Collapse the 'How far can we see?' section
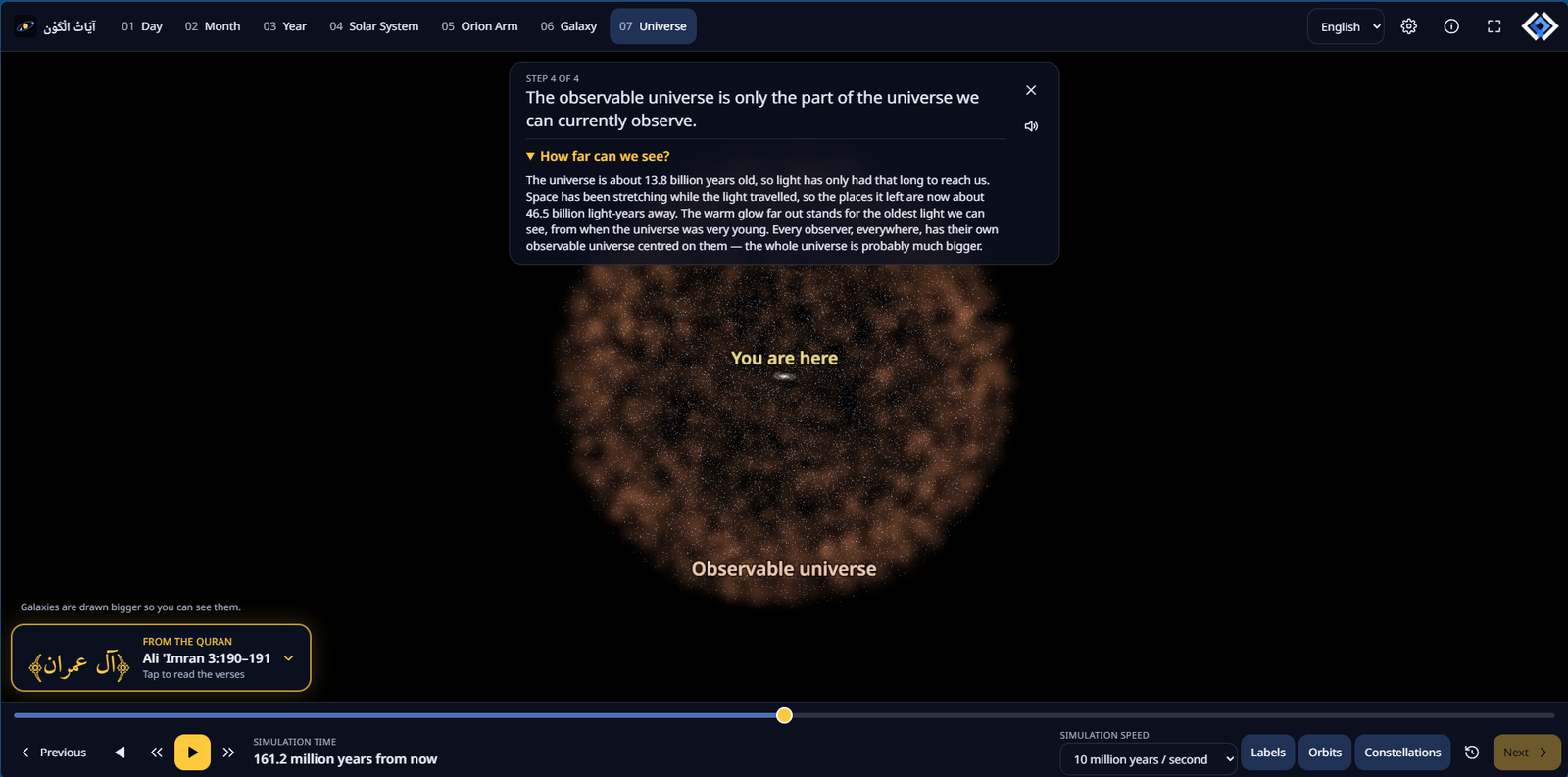This screenshot has height=777, width=1568. click(x=598, y=156)
